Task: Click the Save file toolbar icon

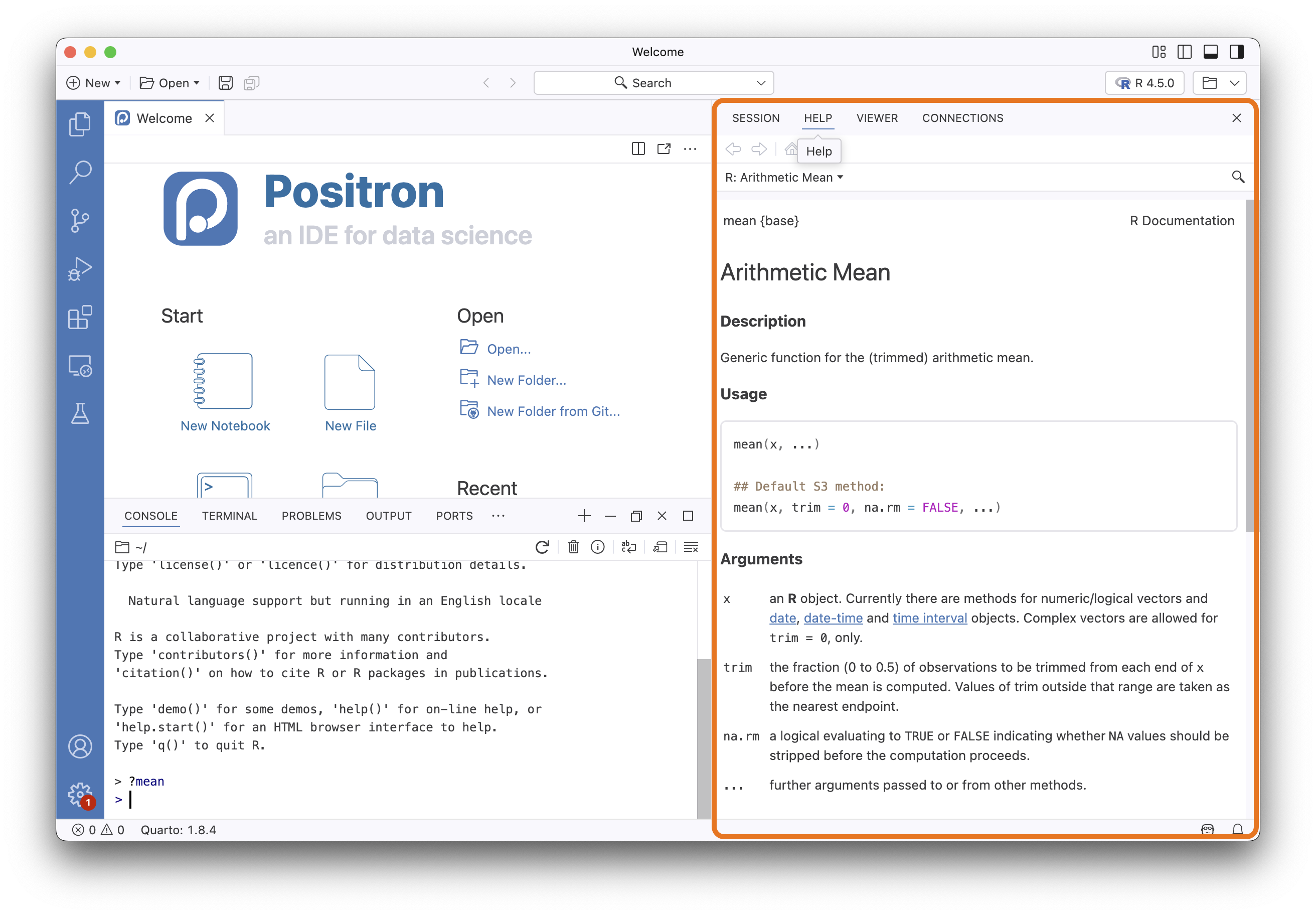Action: coord(225,83)
